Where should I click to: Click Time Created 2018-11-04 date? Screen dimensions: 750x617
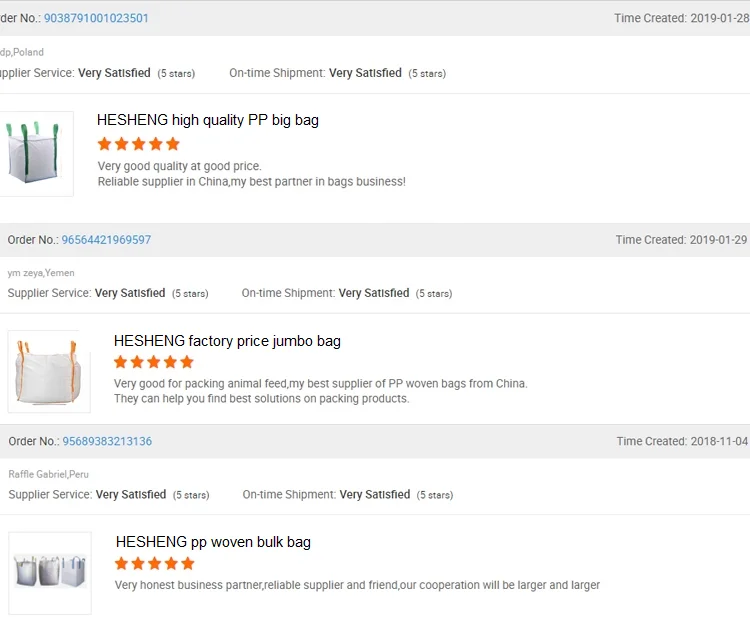coord(718,441)
